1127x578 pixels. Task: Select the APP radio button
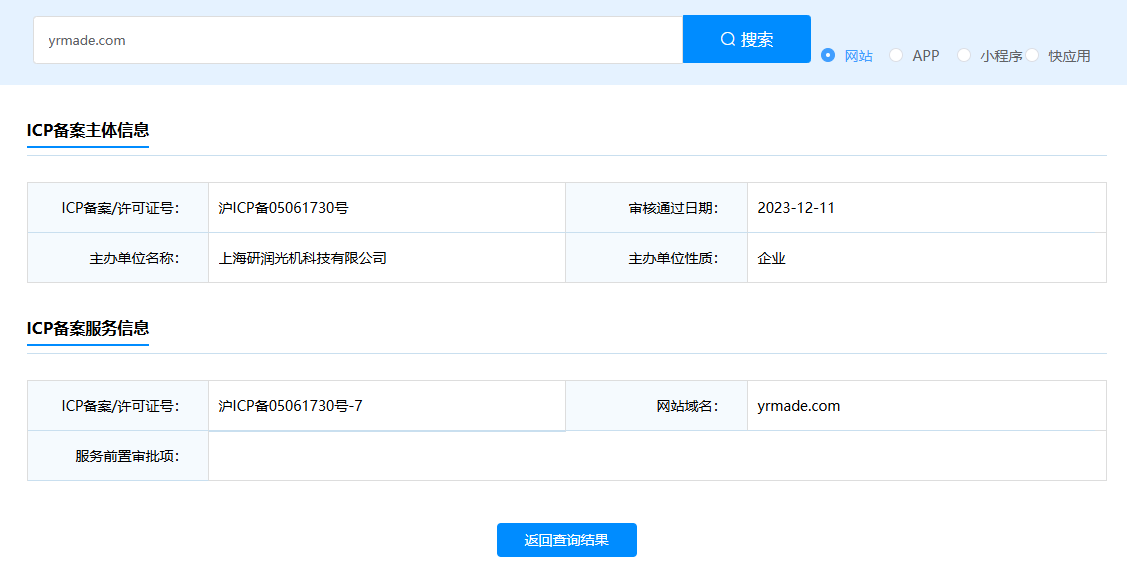click(896, 55)
